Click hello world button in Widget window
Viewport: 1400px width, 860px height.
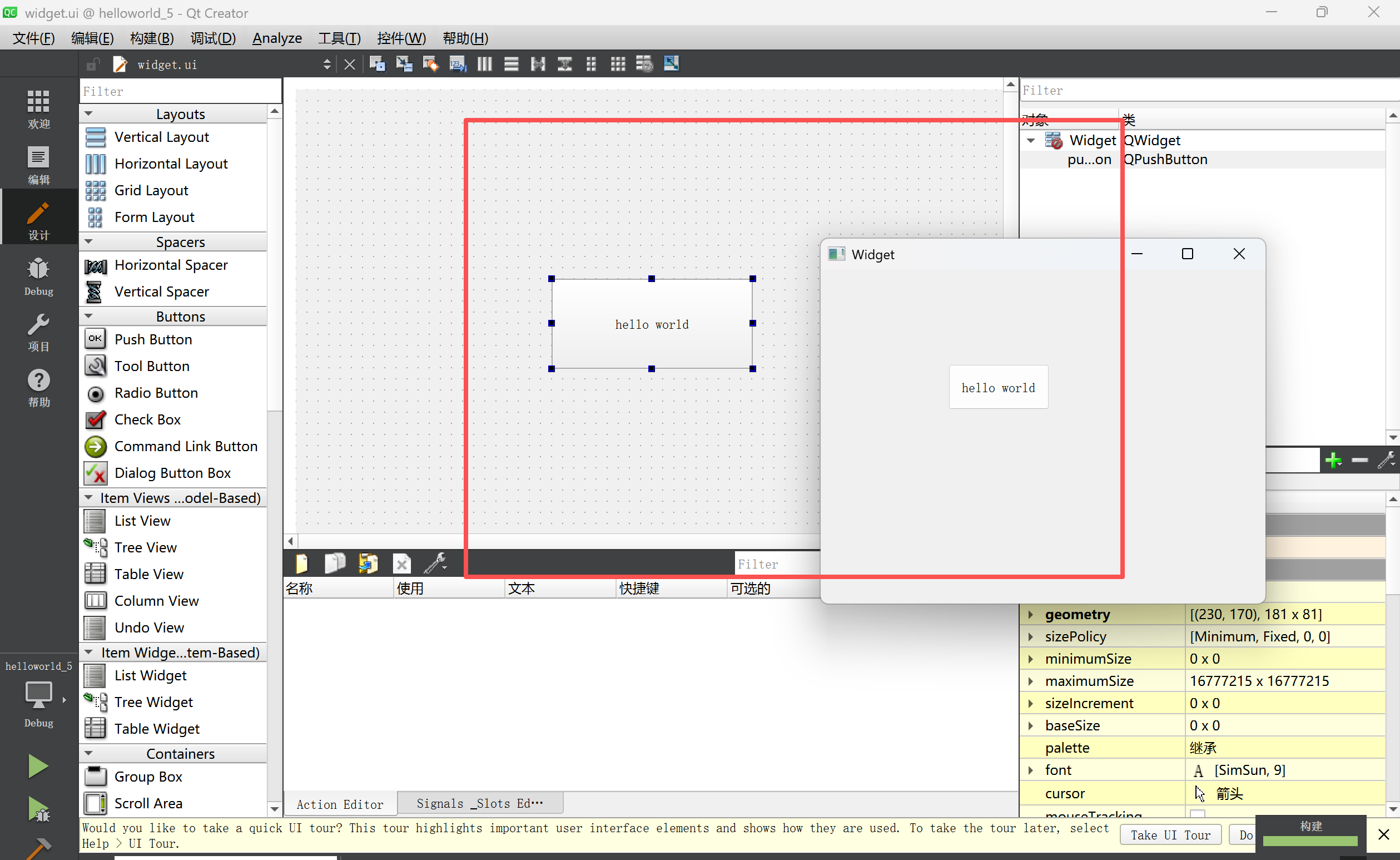[x=998, y=387]
